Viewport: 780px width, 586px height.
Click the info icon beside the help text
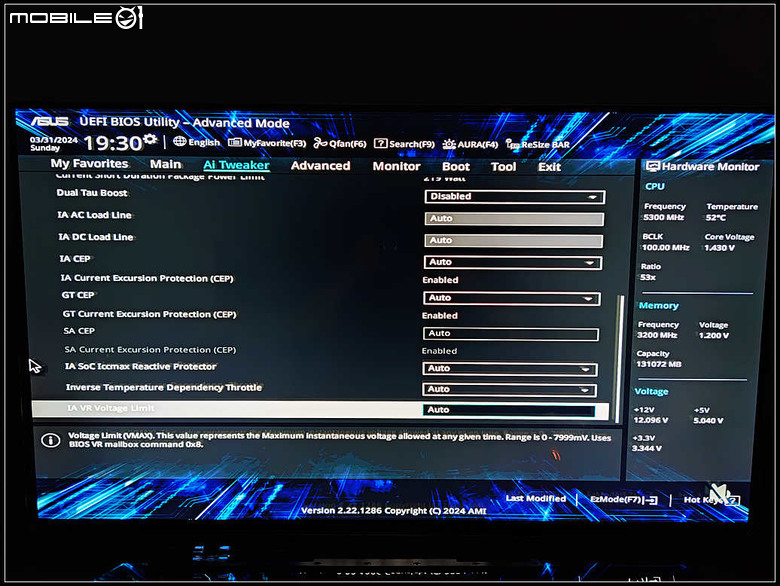point(51,440)
